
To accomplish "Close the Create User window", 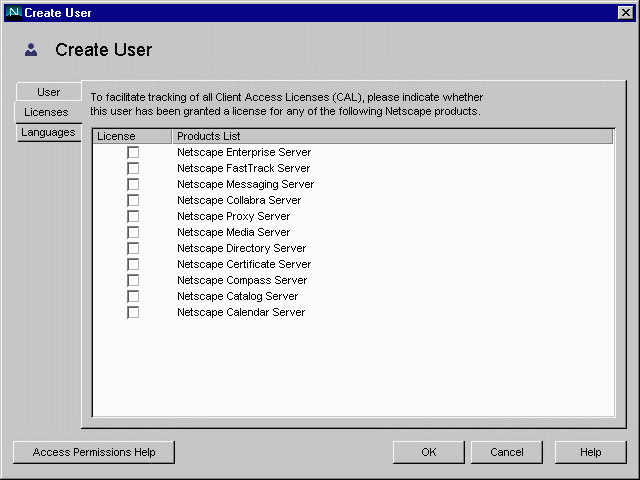I will (x=626, y=13).
